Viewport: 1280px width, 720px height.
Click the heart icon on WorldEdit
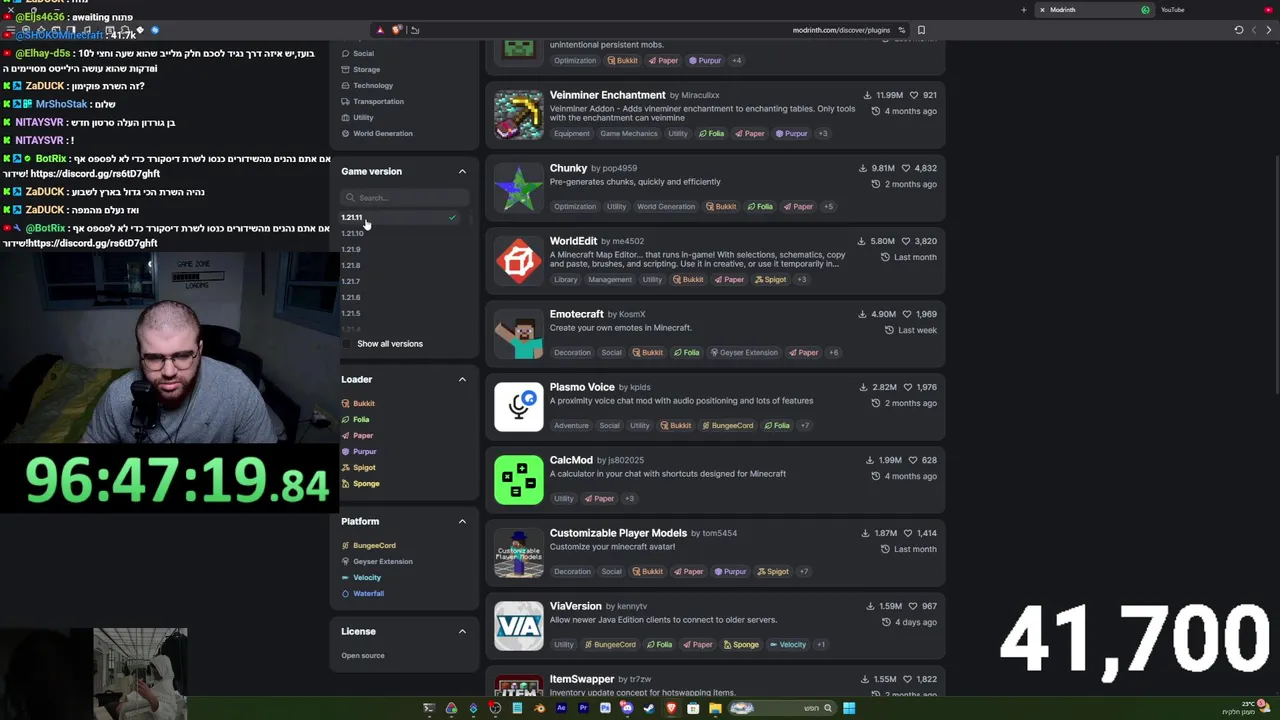[x=906, y=241]
